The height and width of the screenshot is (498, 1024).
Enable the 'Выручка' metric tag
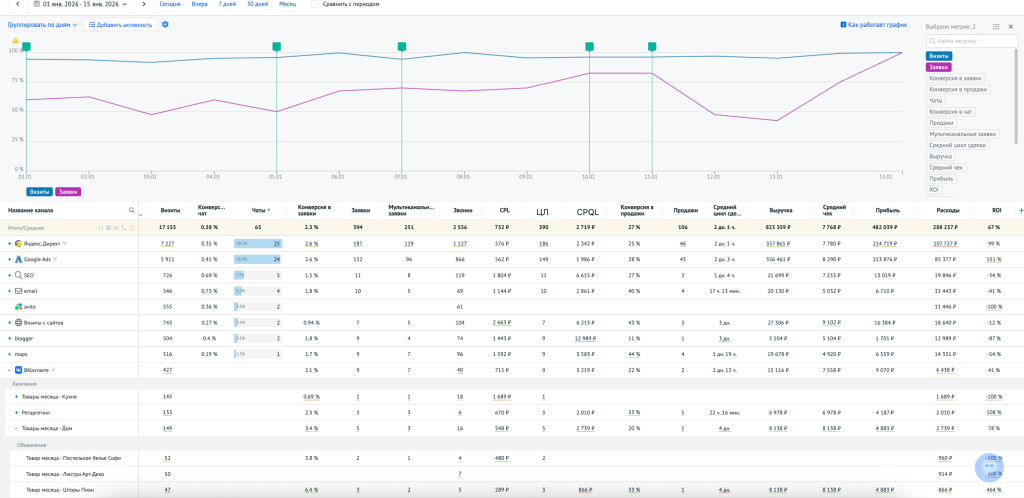[x=940, y=156]
